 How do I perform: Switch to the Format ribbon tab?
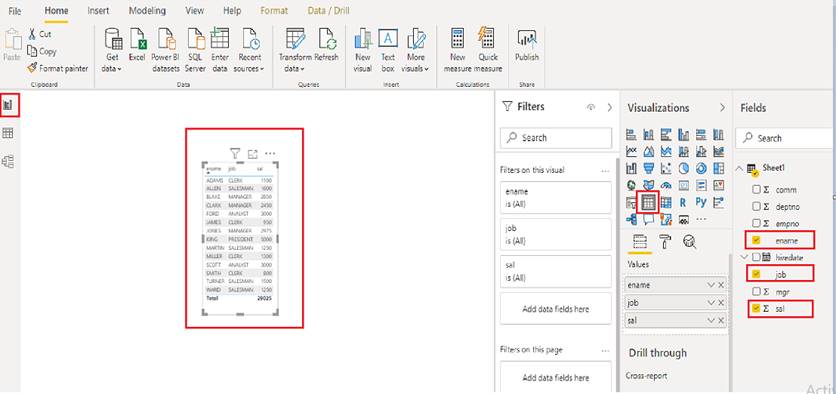tap(274, 11)
